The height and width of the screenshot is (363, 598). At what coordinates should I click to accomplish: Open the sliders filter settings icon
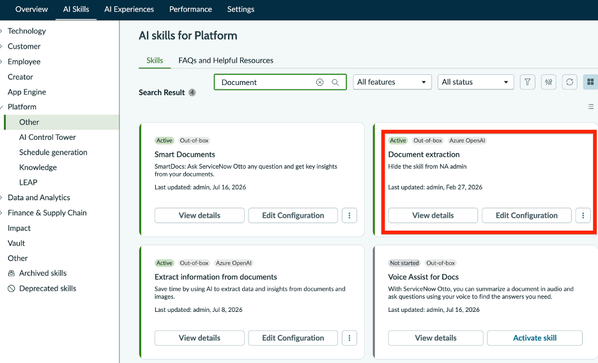548,82
